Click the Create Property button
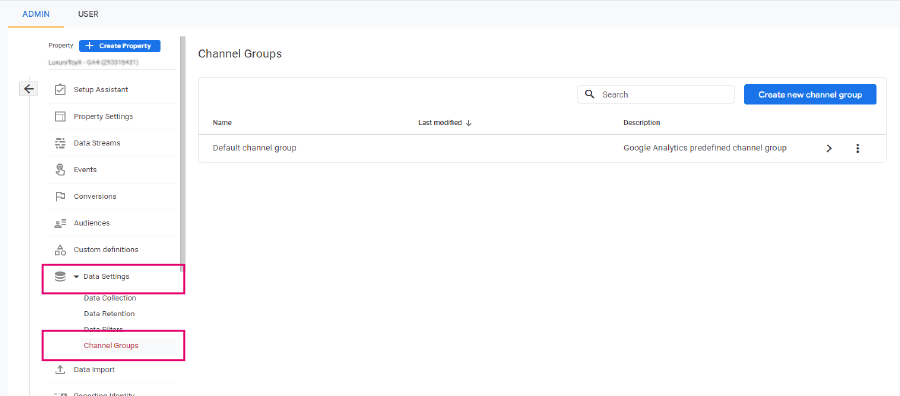The width and height of the screenshot is (900, 396). [x=119, y=46]
